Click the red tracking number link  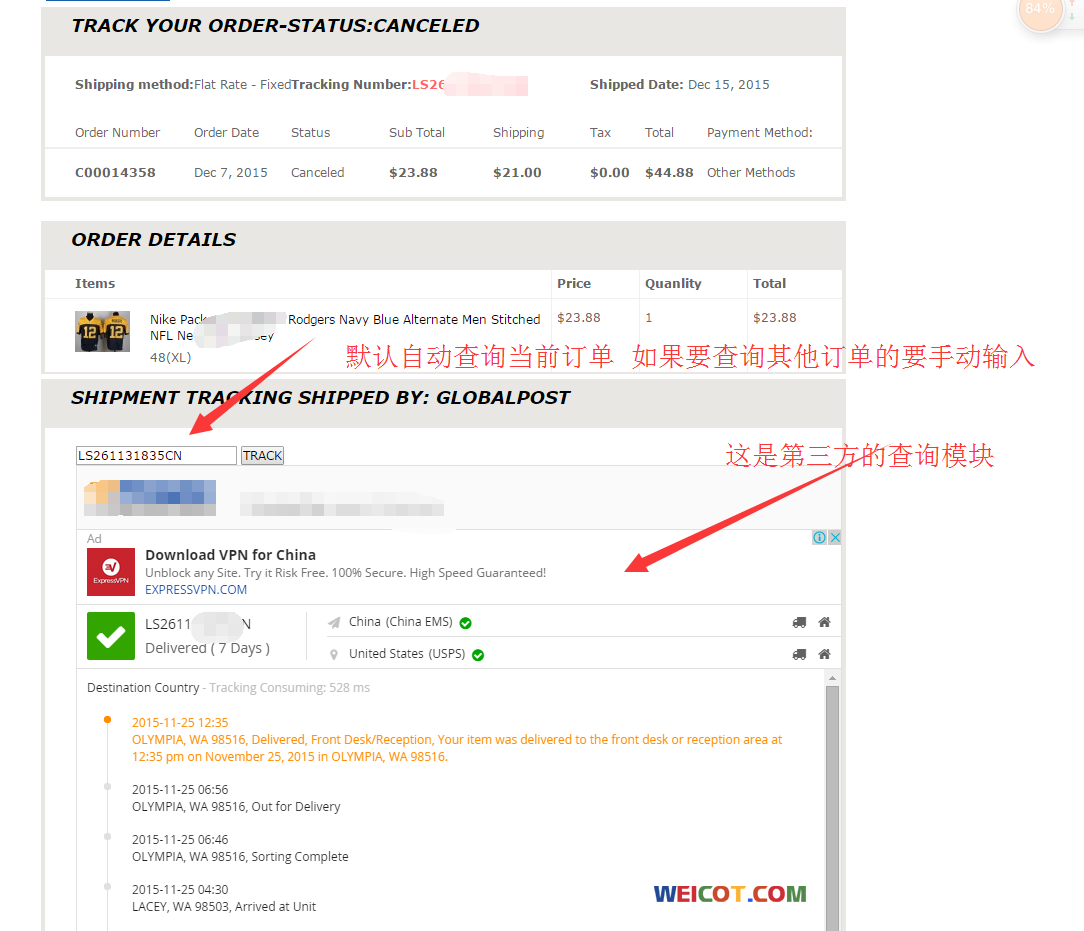coord(470,85)
